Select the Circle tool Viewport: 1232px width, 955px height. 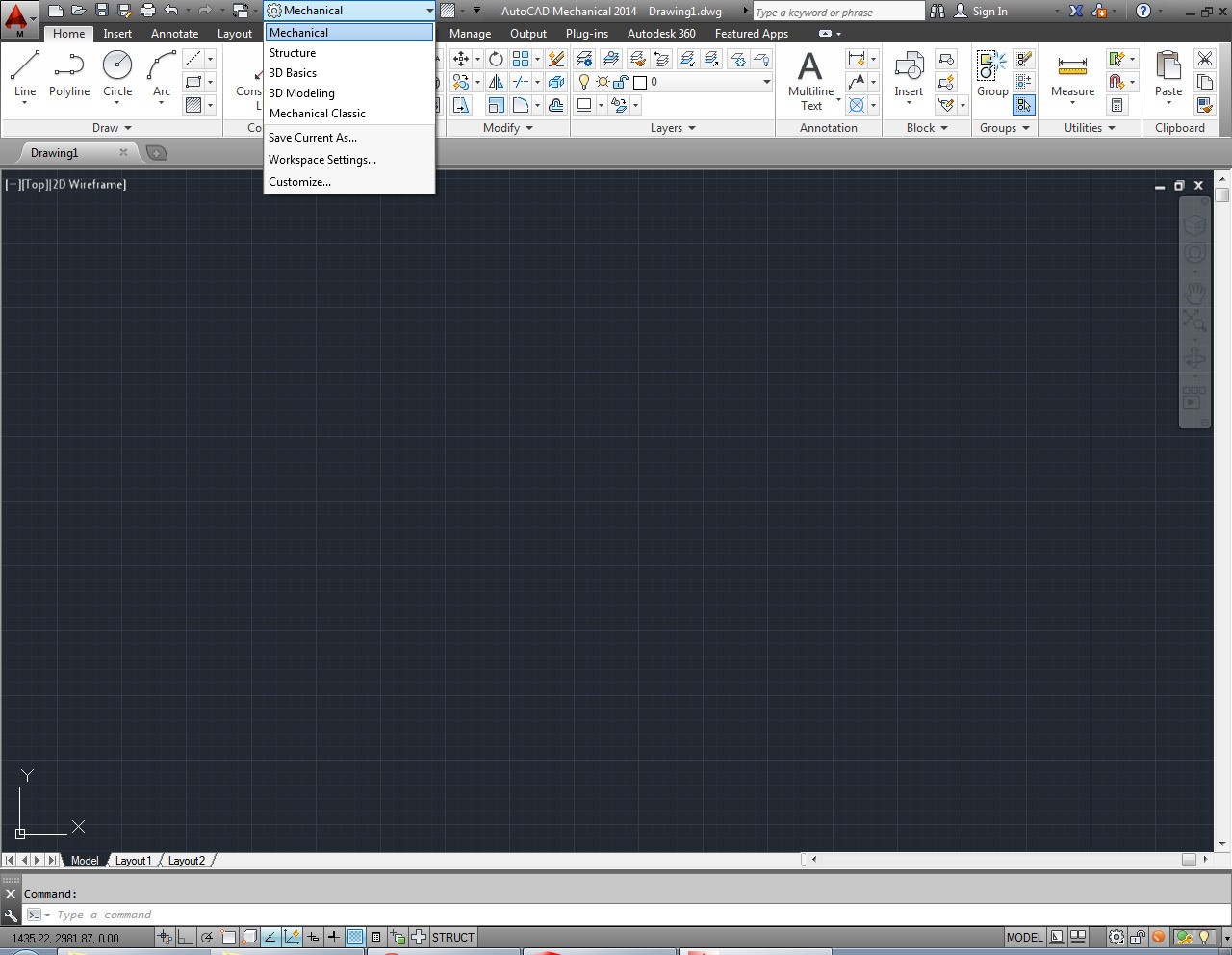[x=117, y=75]
